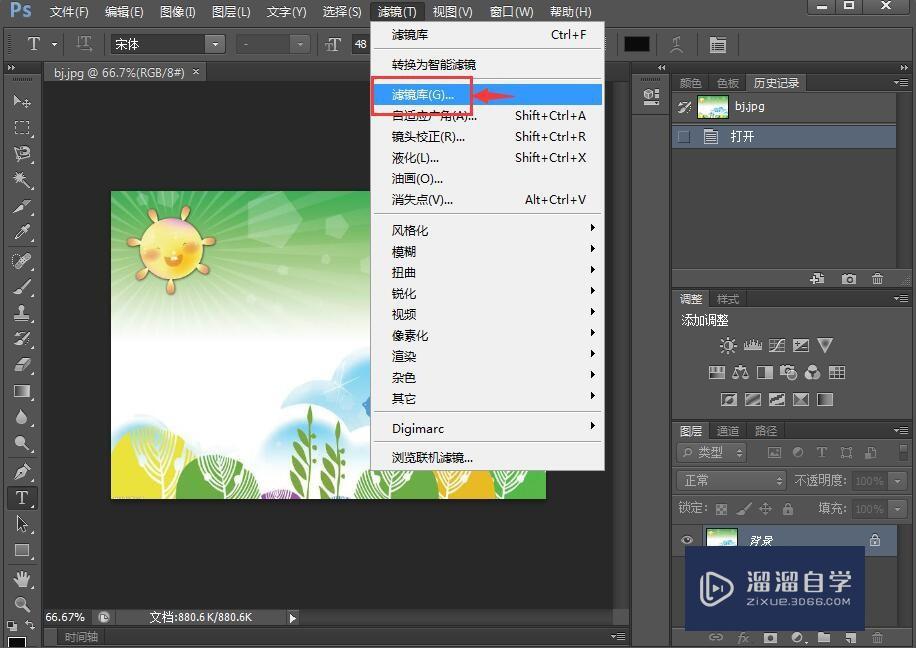Hide the 背景 layer with eye icon
The height and width of the screenshot is (648, 916).
687,541
